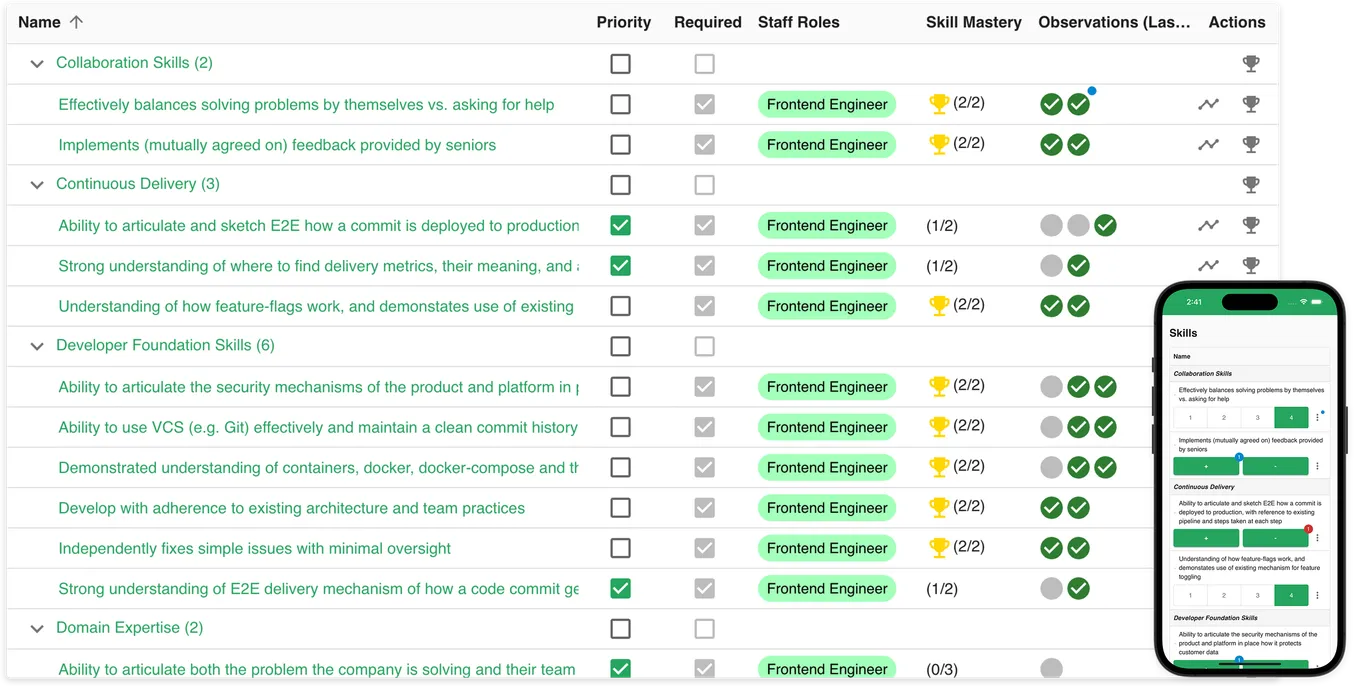
Task: Collapse the Collaboration Skills group
Action: tap(37, 63)
